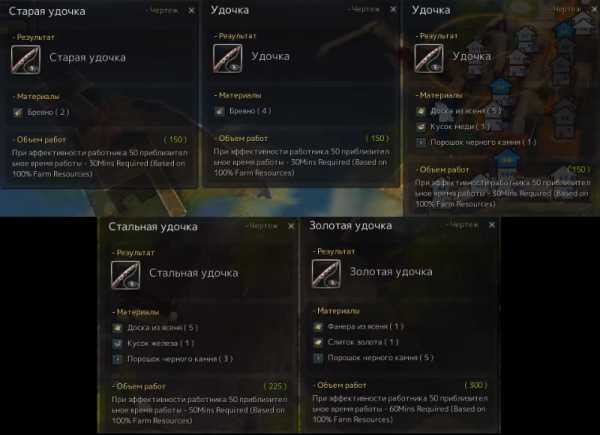
Task: Click the Кусок железа material icon
Action: tap(117, 343)
